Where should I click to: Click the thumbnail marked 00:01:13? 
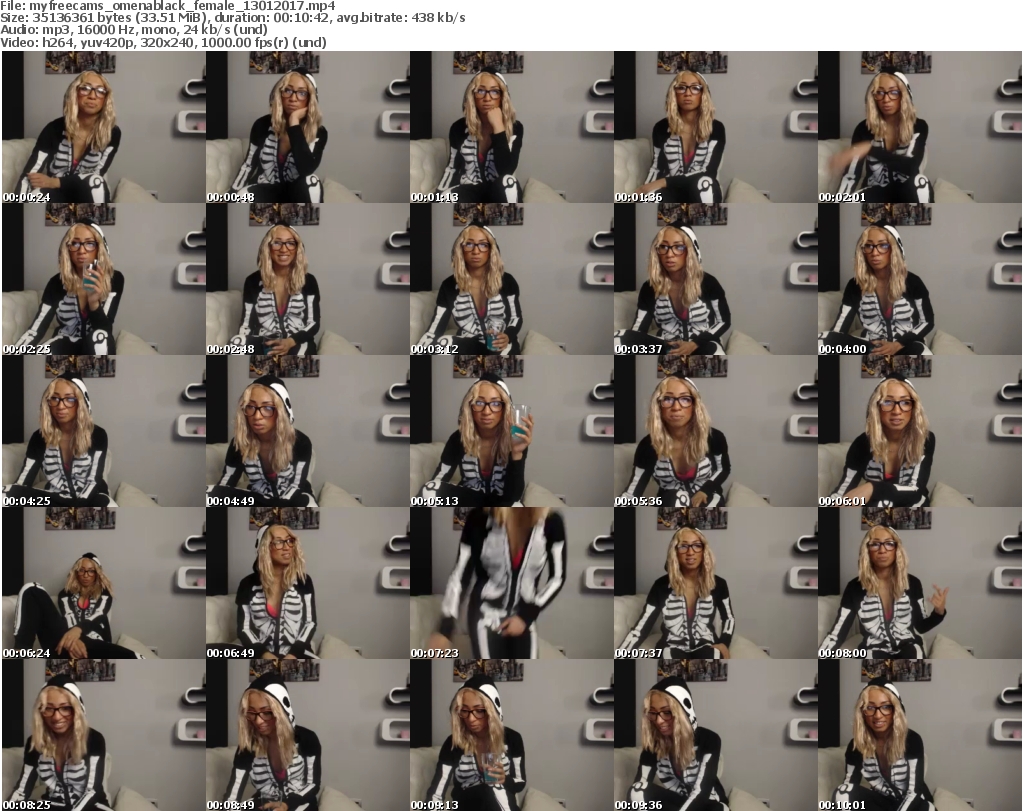pos(511,127)
